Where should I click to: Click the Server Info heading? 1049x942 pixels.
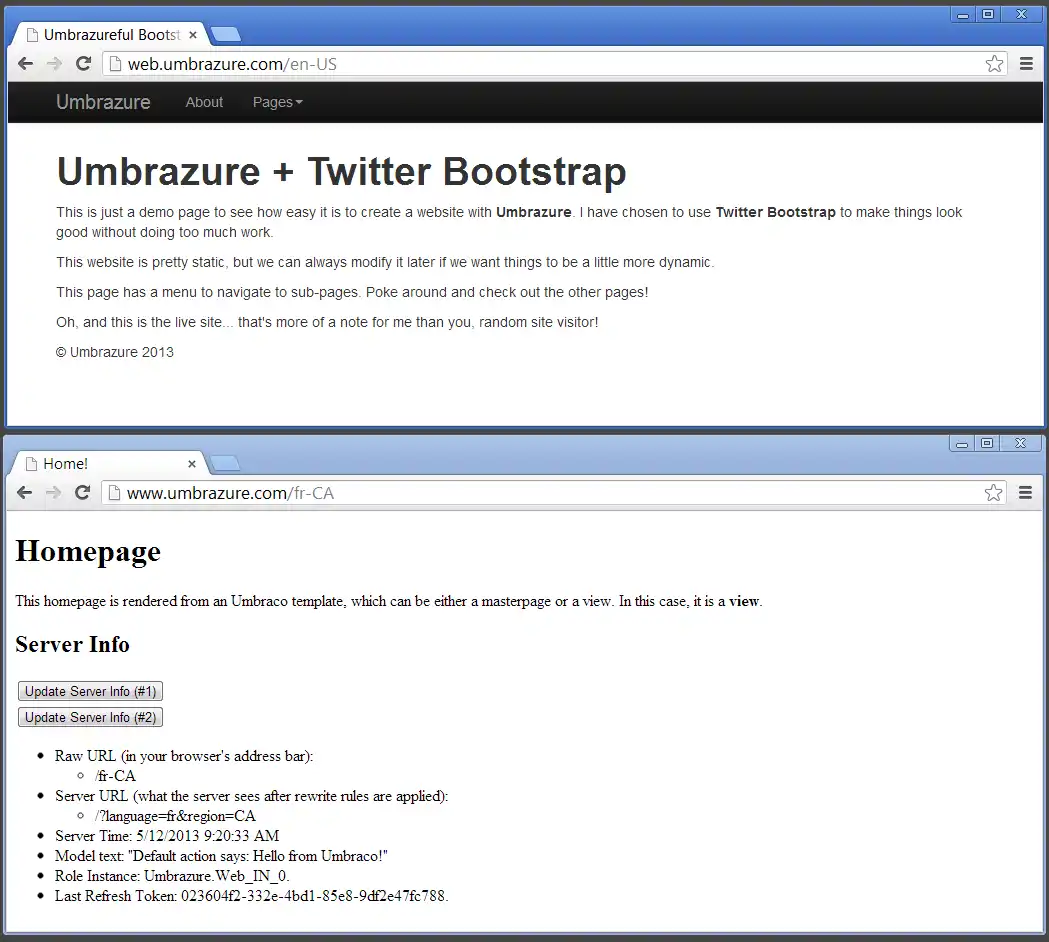pyautogui.click(x=72, y=644)
